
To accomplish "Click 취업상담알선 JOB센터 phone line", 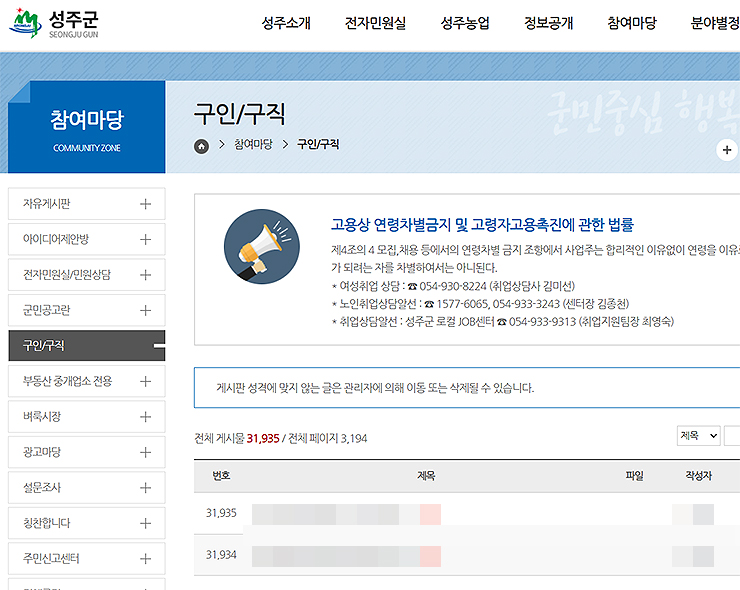I will [x=503, y=322].
